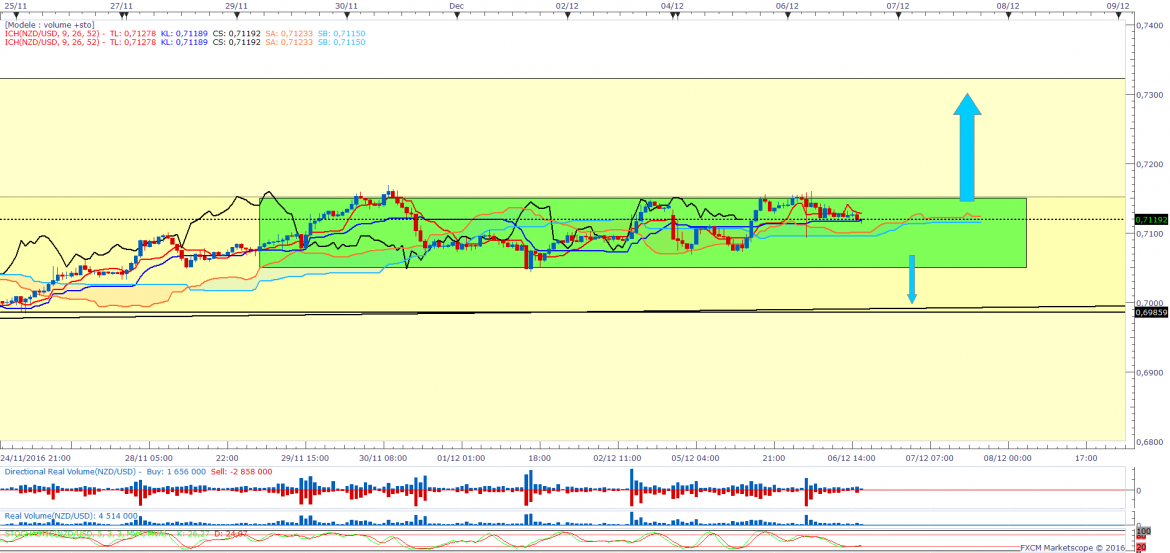The image size is (1170, 553).
Task: Select the upper ICH(NZD/USD, 9, 26, 52) label
Action: point(63,33)
